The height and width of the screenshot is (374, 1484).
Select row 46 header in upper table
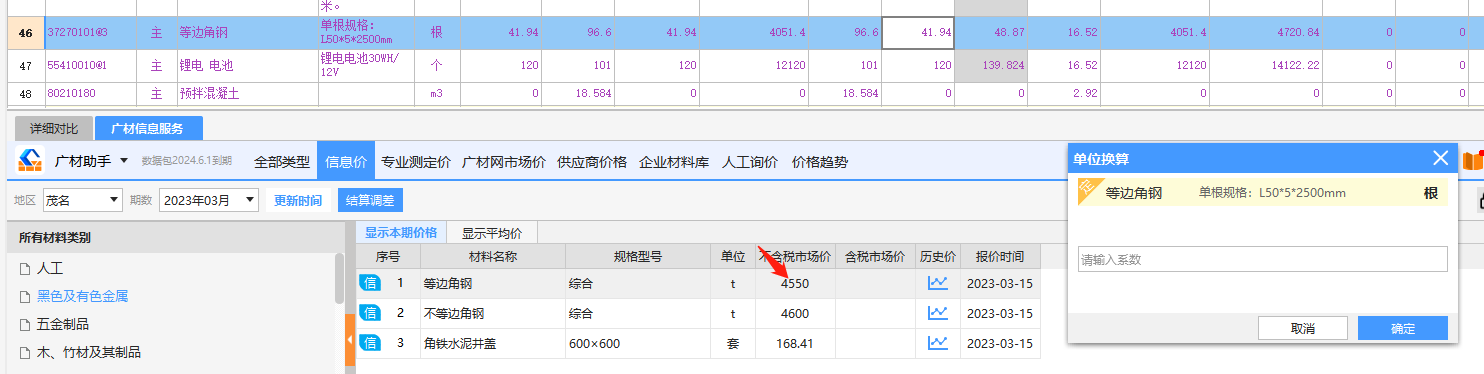(x=26, y=33)
